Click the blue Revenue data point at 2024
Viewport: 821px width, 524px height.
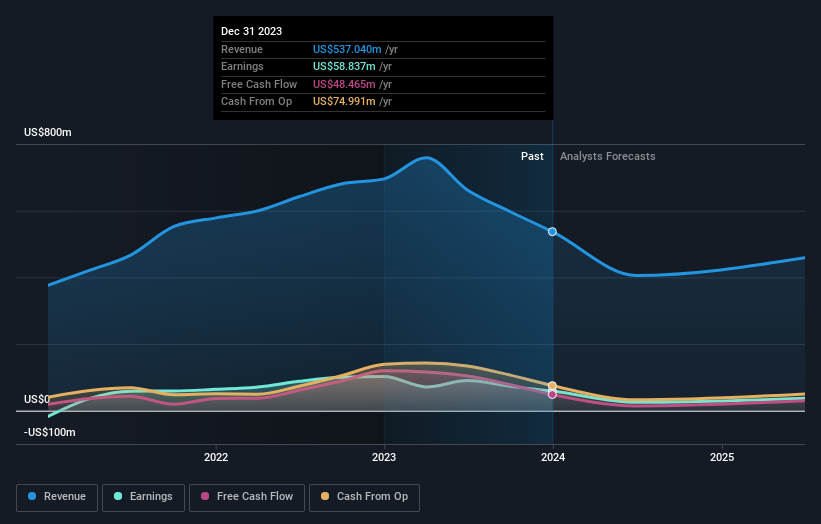(552, 231)
